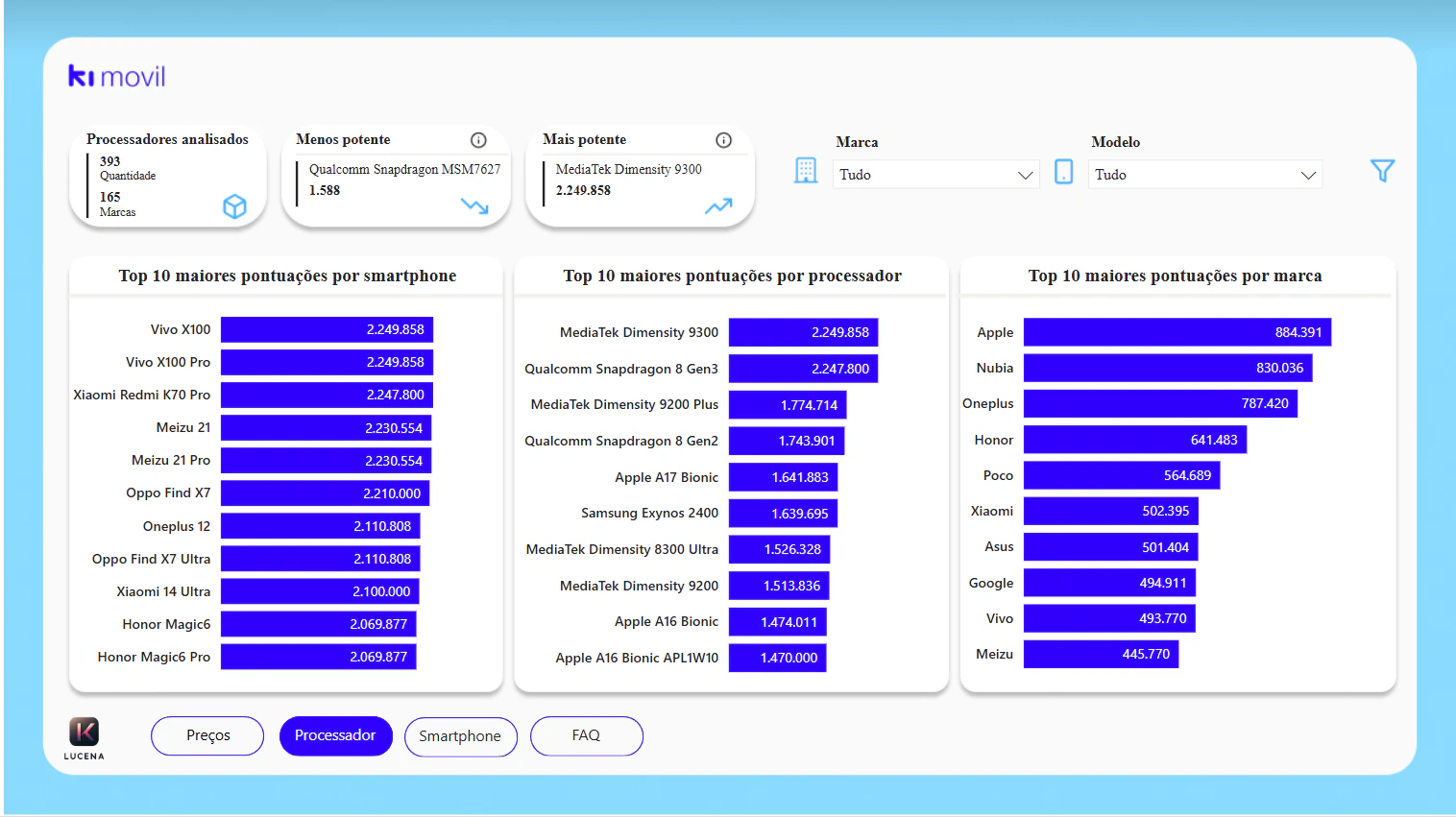Image resolution: width=1456 pixels, height=817 pixels.
Task: Select the Vivo X100 bar
Action: pyautogui.click(x=328, y=329)
